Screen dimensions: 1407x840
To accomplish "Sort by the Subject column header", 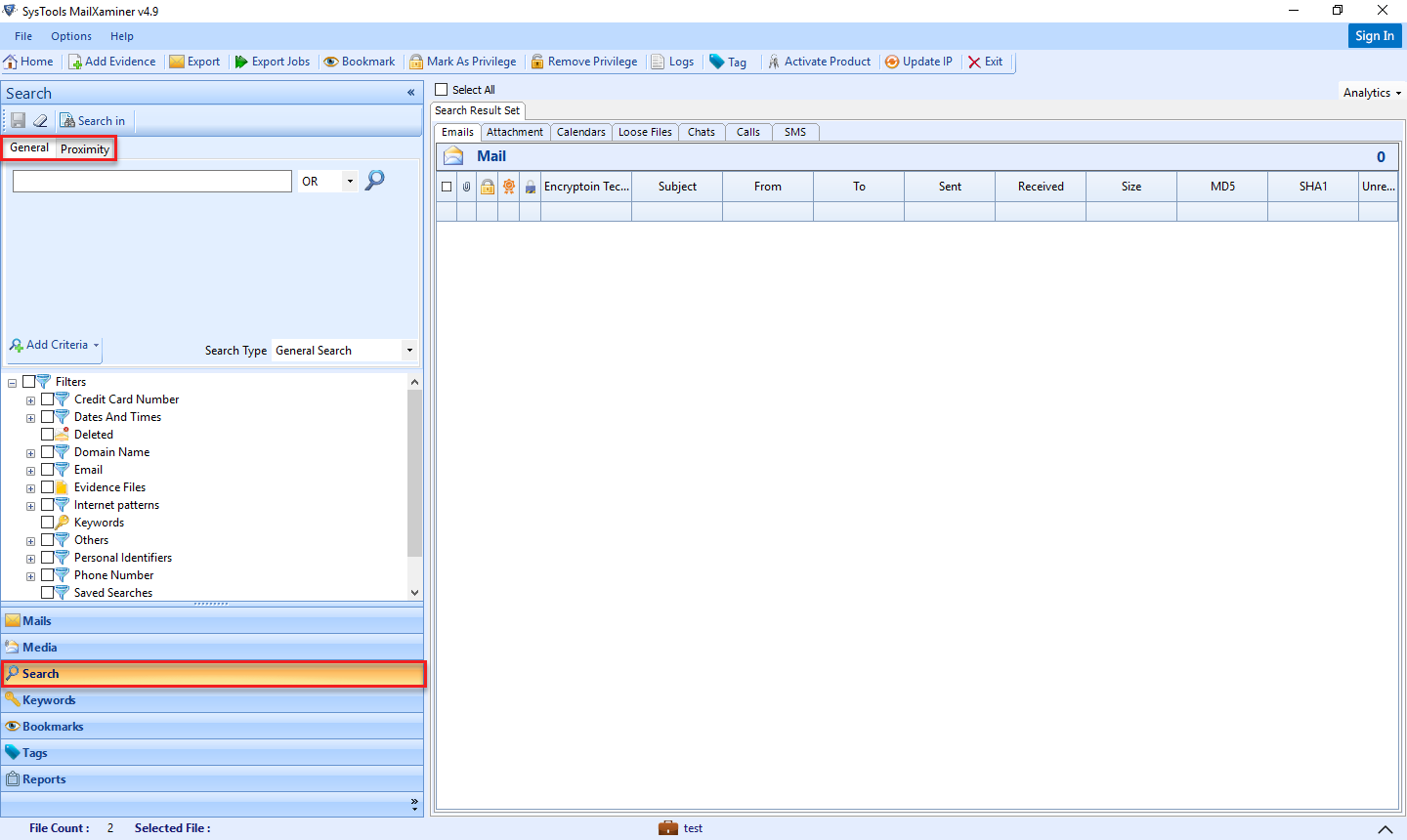I will click(x=677, y=187).
